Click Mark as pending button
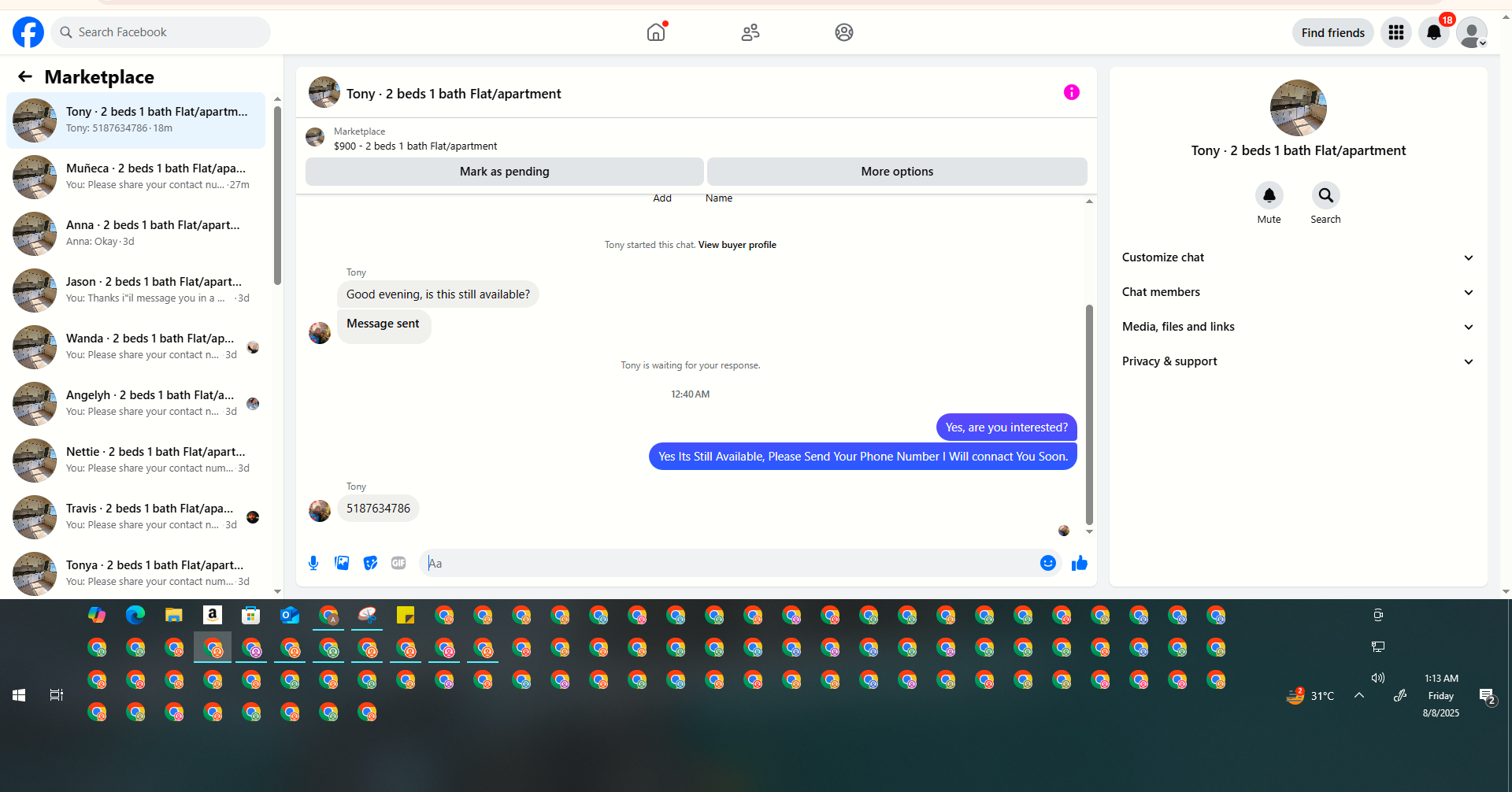1512x792 pixels. 504,172
